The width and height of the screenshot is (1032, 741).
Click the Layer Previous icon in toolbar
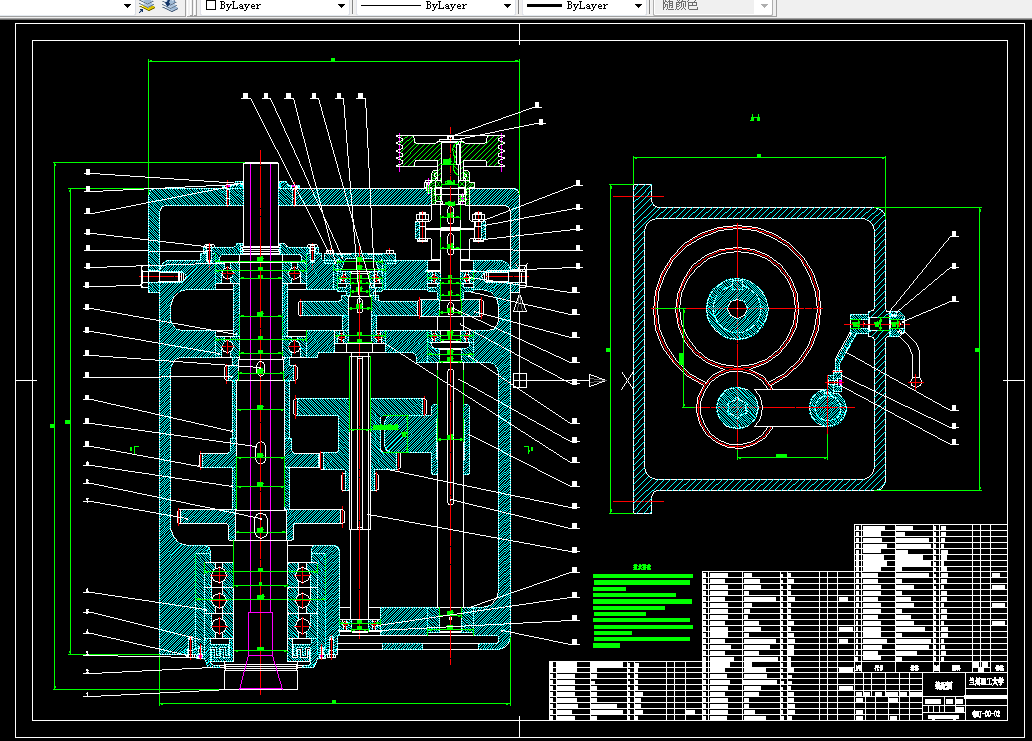point(170,6)
